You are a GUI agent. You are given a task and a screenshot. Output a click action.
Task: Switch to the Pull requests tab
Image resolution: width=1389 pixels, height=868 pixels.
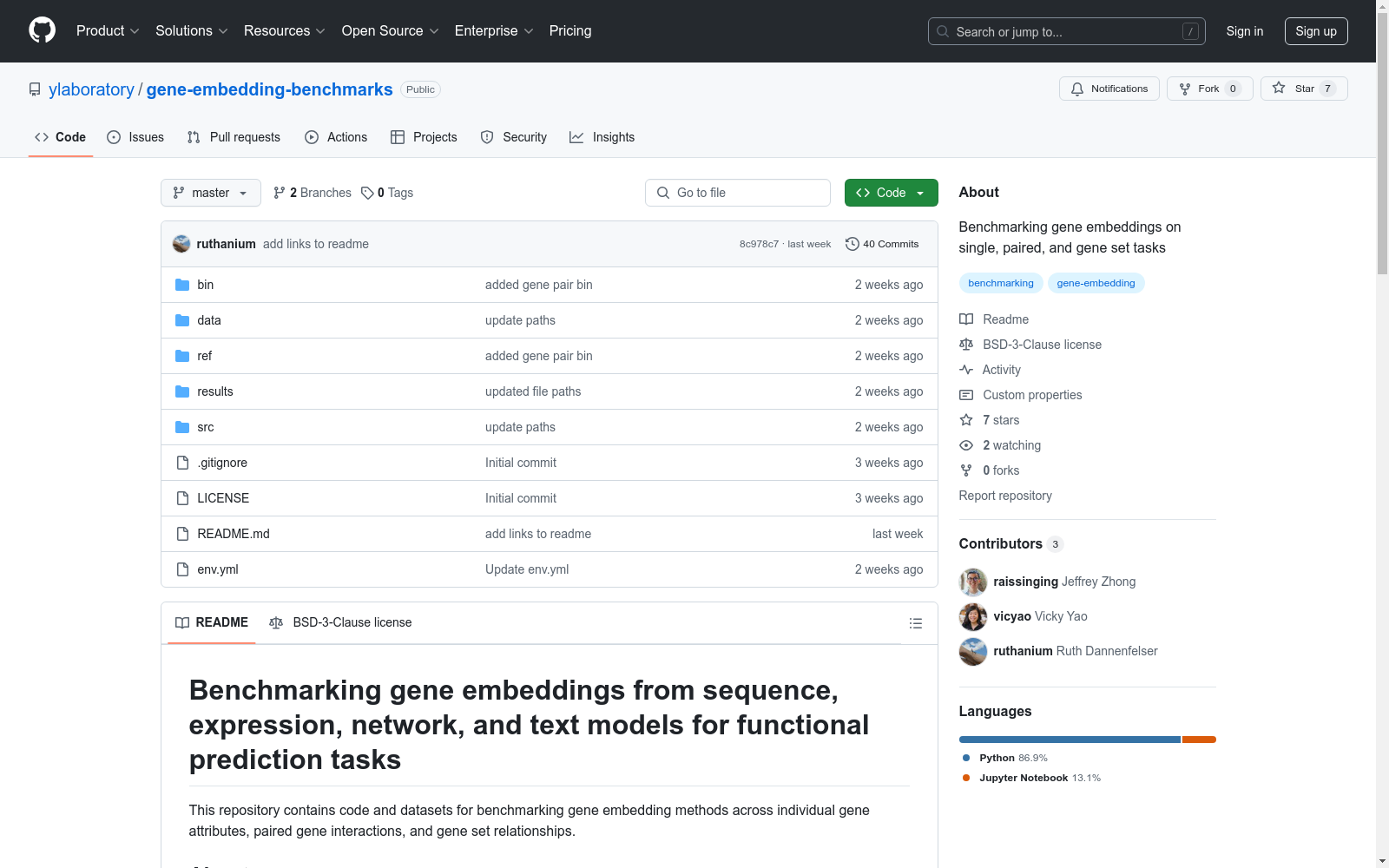coord(234,137)
